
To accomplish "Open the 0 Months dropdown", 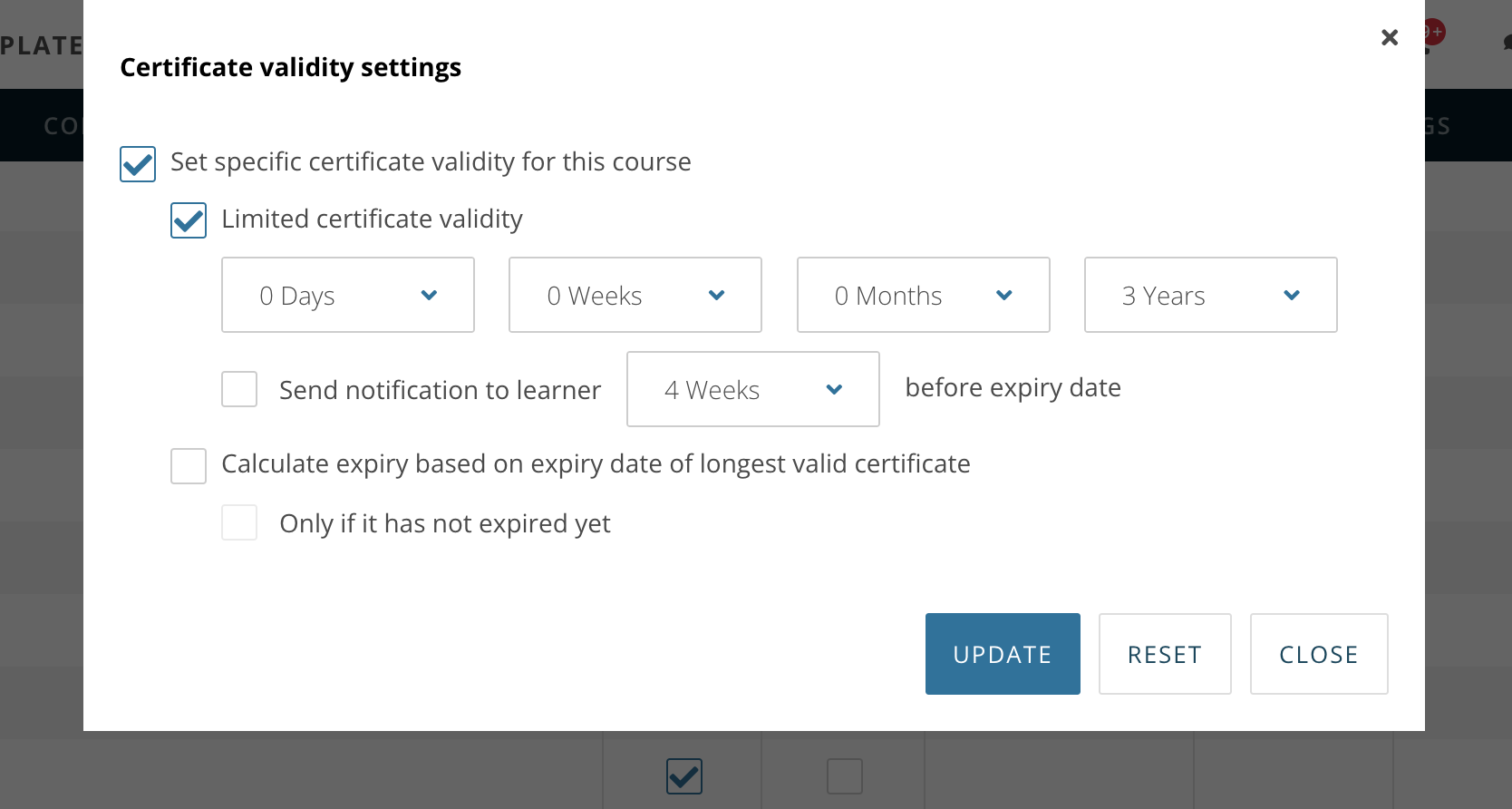I will [x=923, y=295].
